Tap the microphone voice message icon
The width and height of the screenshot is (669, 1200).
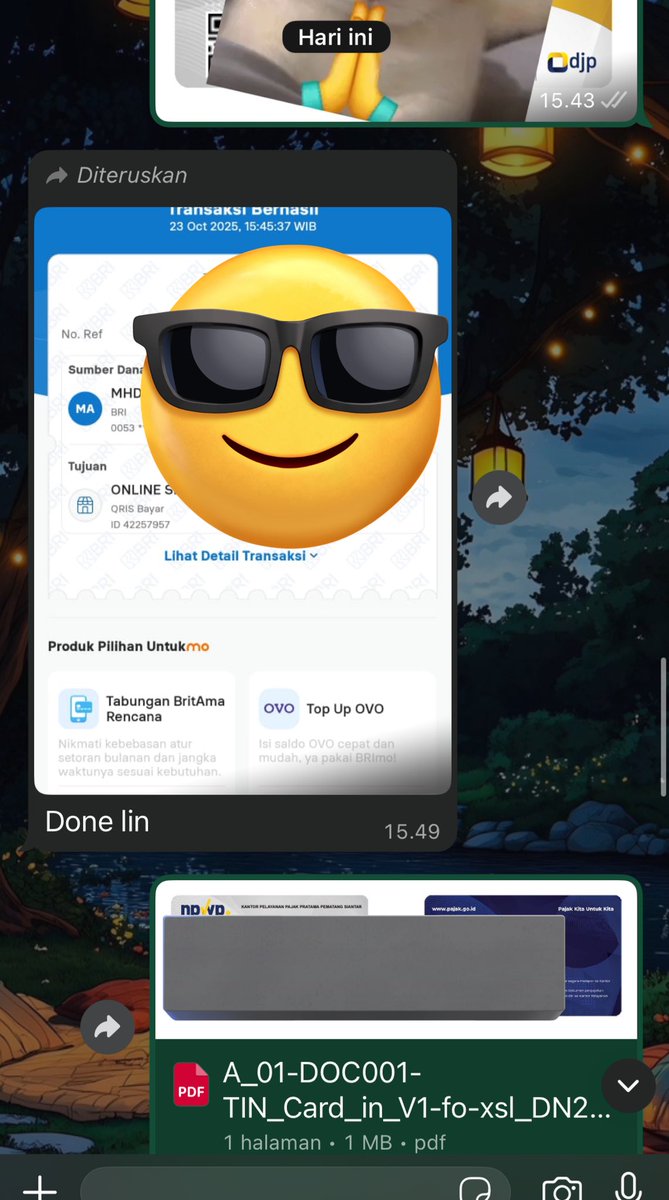coord(628,1186)
